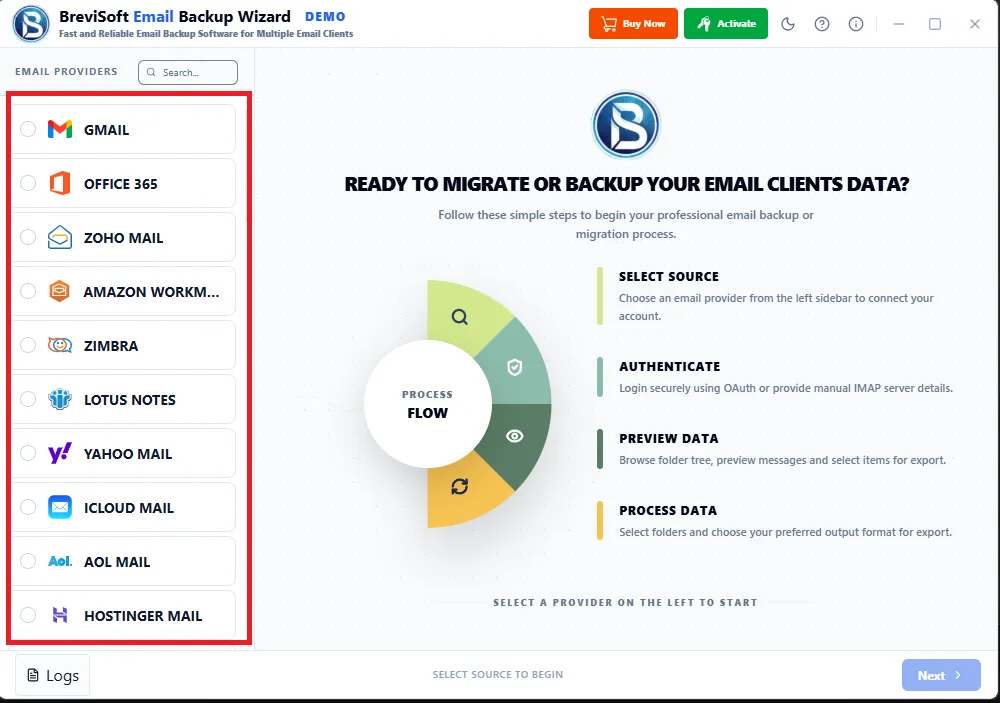Click the EMAIL PROVIDERS sidebar heading
1000x703 pixels.
click(66, 71)
